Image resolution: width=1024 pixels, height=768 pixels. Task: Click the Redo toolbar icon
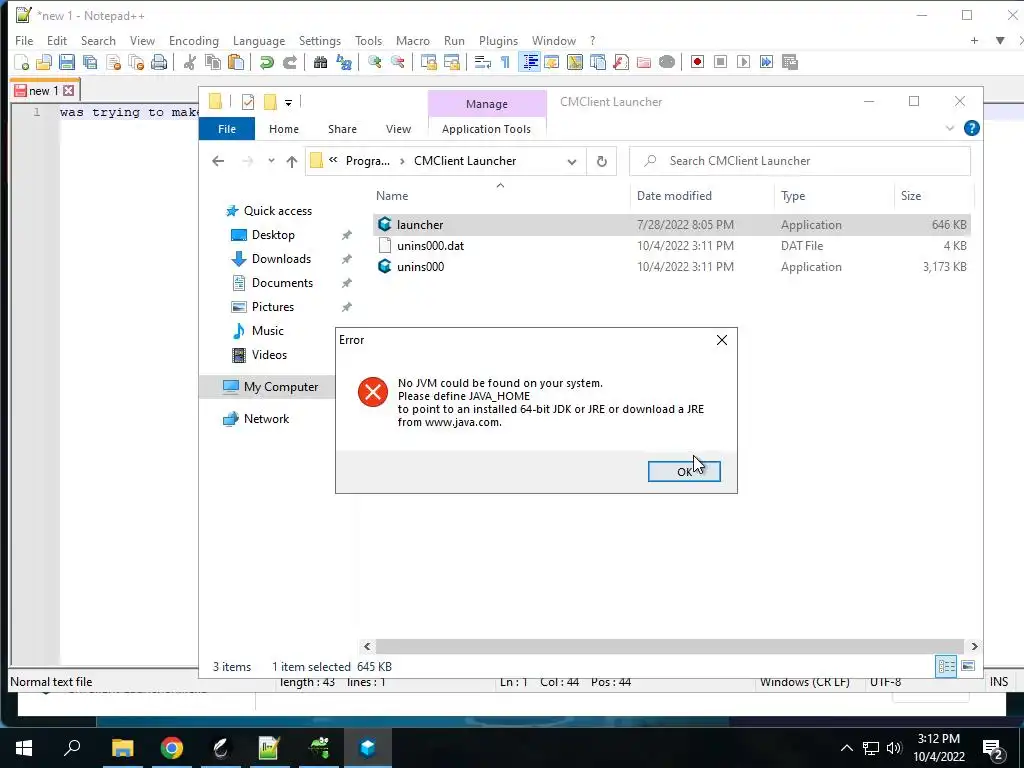coord(289,62)
